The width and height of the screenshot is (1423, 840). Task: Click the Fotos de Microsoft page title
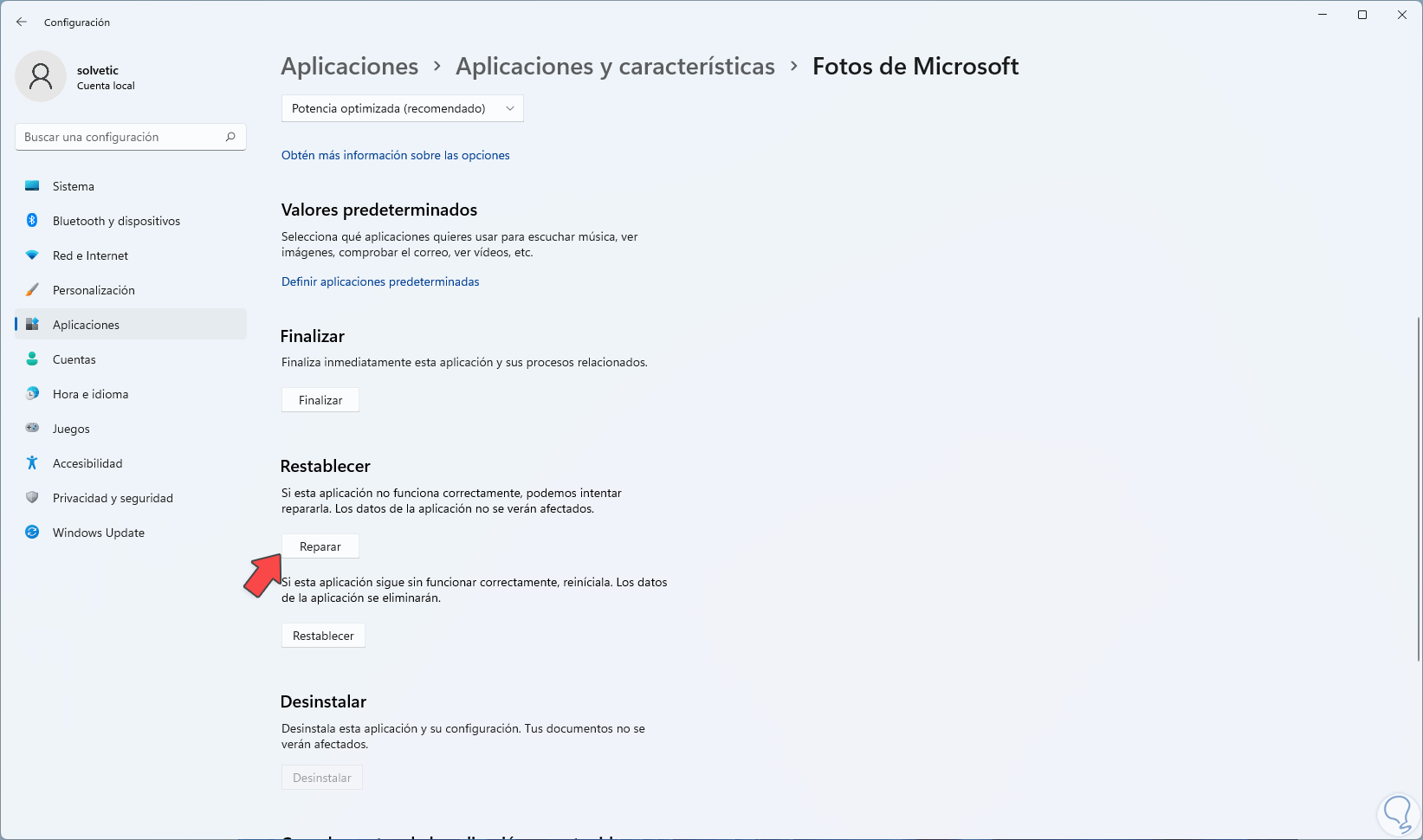pyautogui.click(x=915, y=67)
